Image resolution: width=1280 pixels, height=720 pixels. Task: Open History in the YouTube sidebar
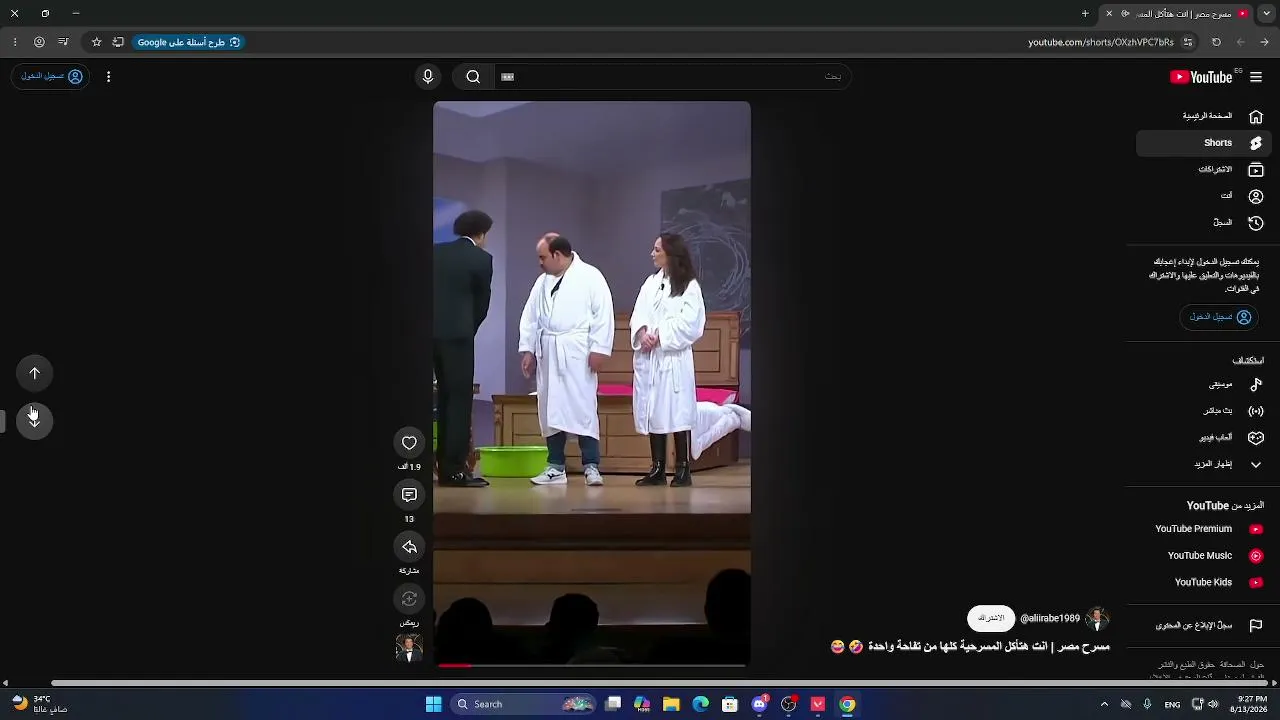1203,223
